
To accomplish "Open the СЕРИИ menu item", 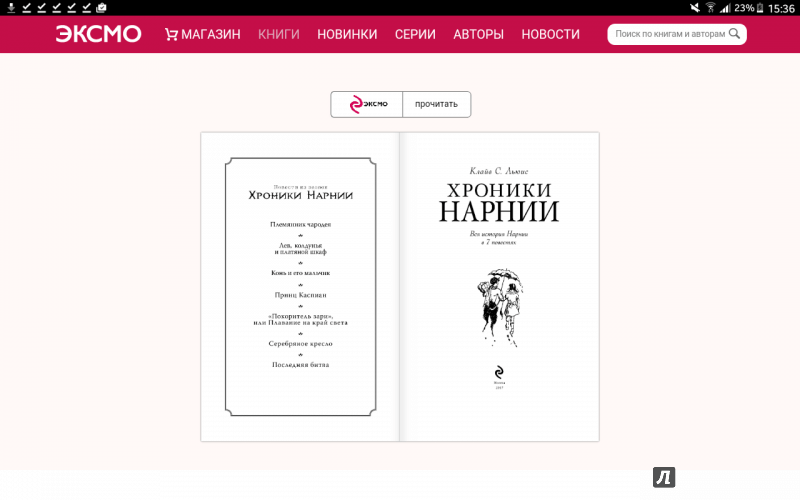I will [415, 34].
